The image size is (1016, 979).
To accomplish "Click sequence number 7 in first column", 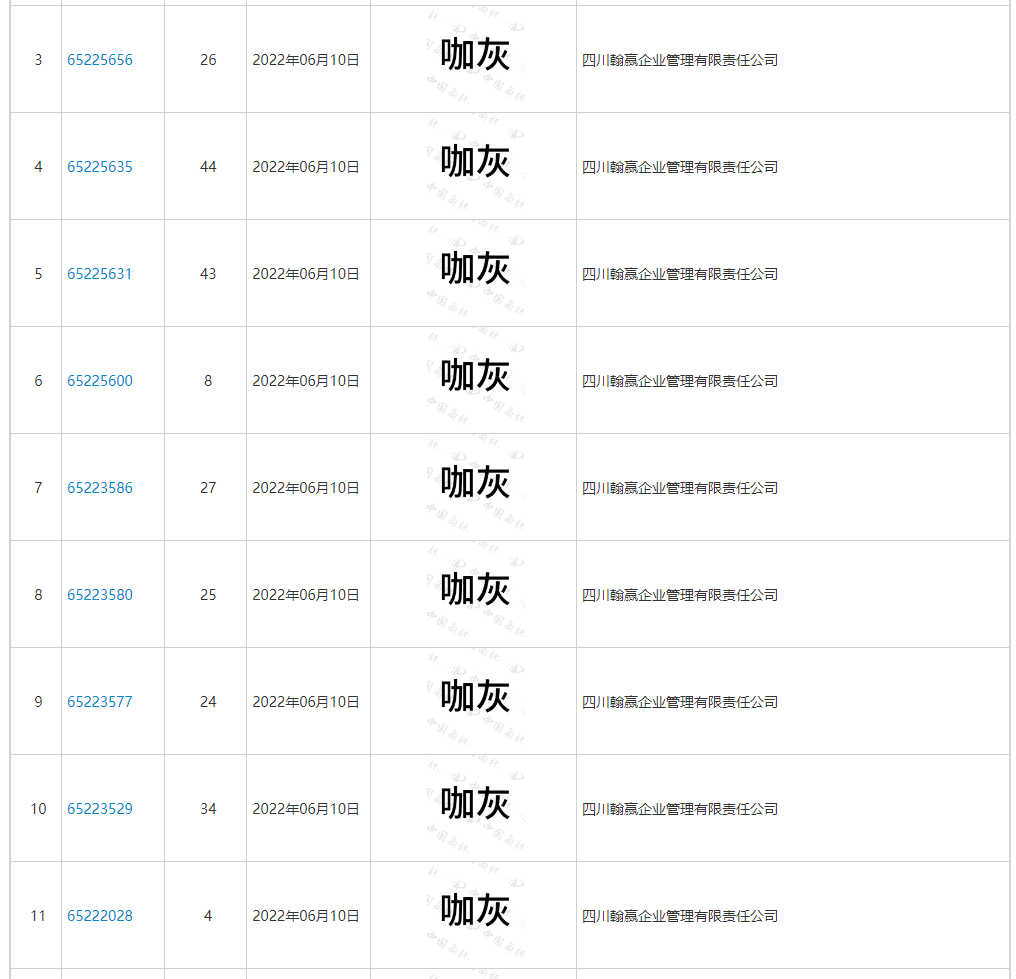I will coord(38,487).
